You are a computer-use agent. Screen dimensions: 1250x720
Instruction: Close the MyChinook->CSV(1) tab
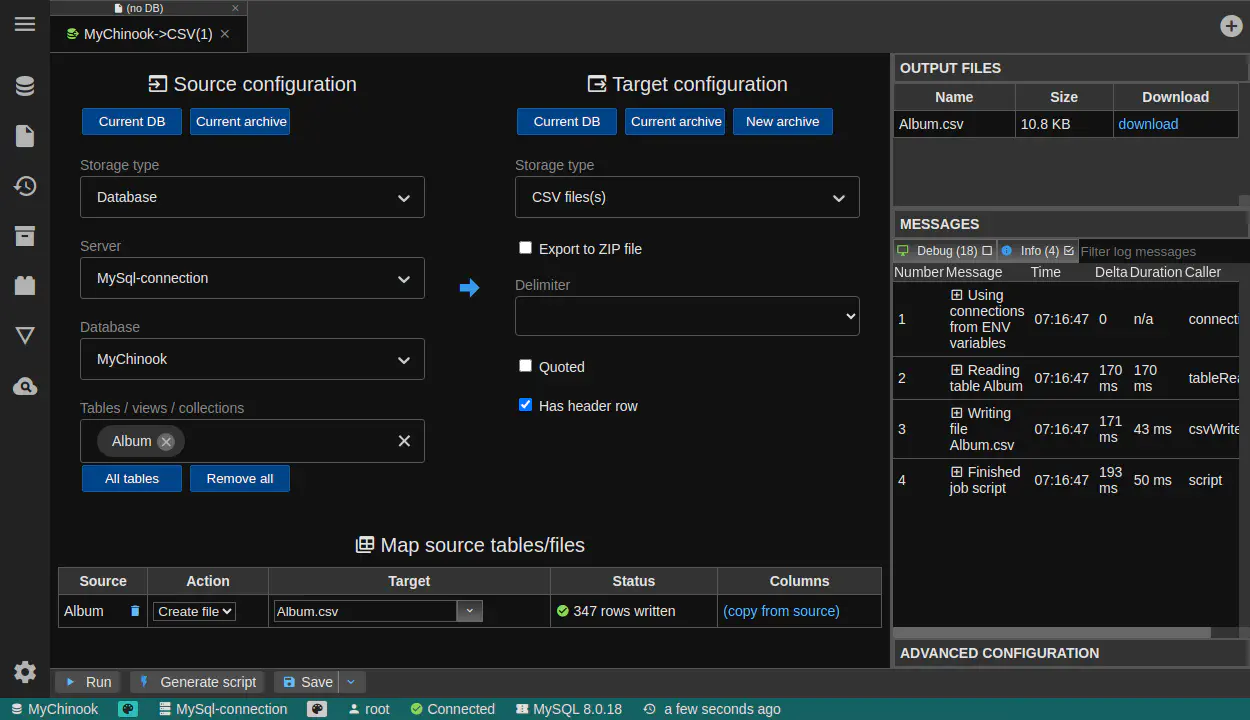[225, 34]
